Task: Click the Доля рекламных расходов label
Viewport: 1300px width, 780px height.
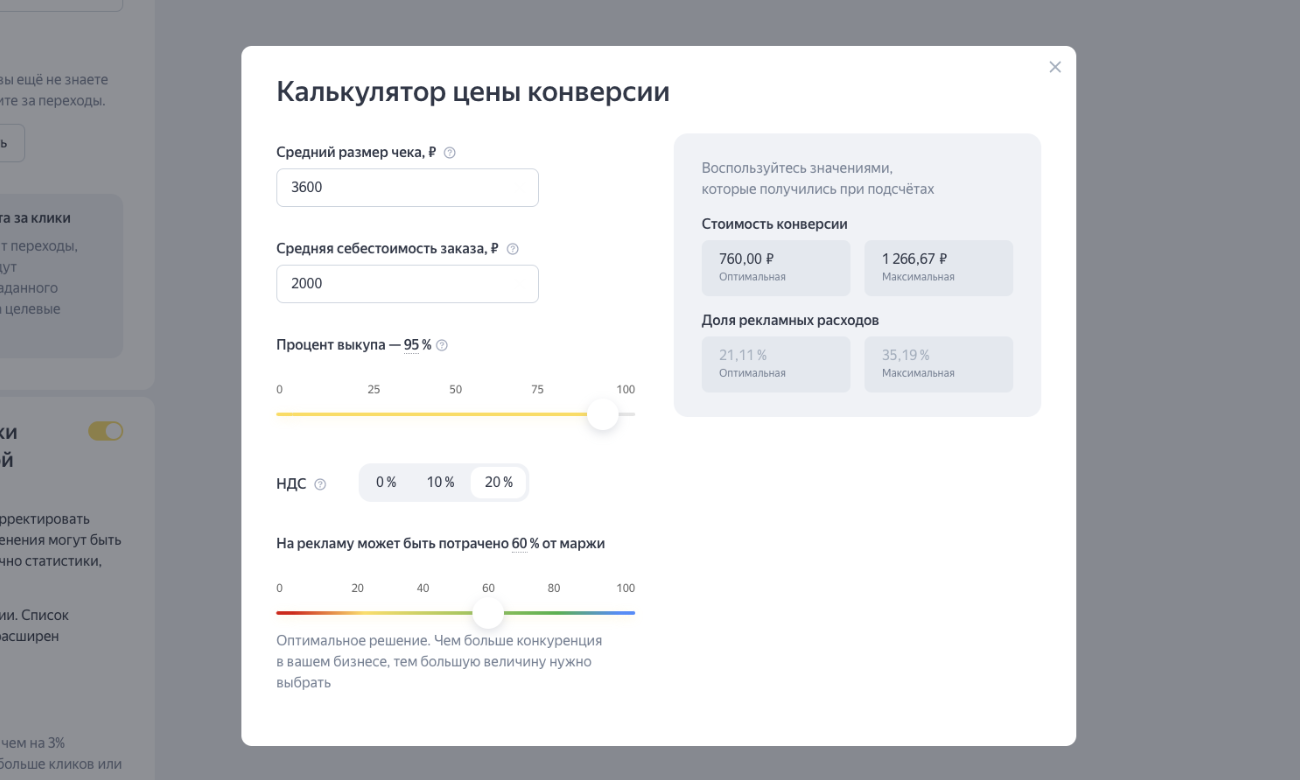Action: tap(790, 320)
